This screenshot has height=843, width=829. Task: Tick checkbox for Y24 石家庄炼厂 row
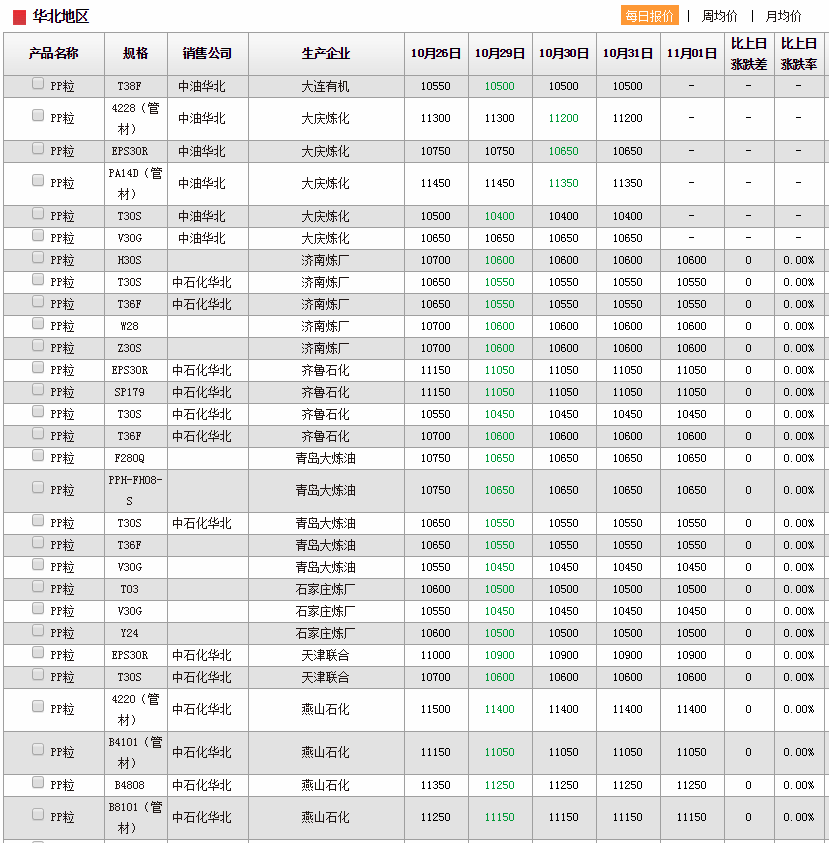pos(38,631)
